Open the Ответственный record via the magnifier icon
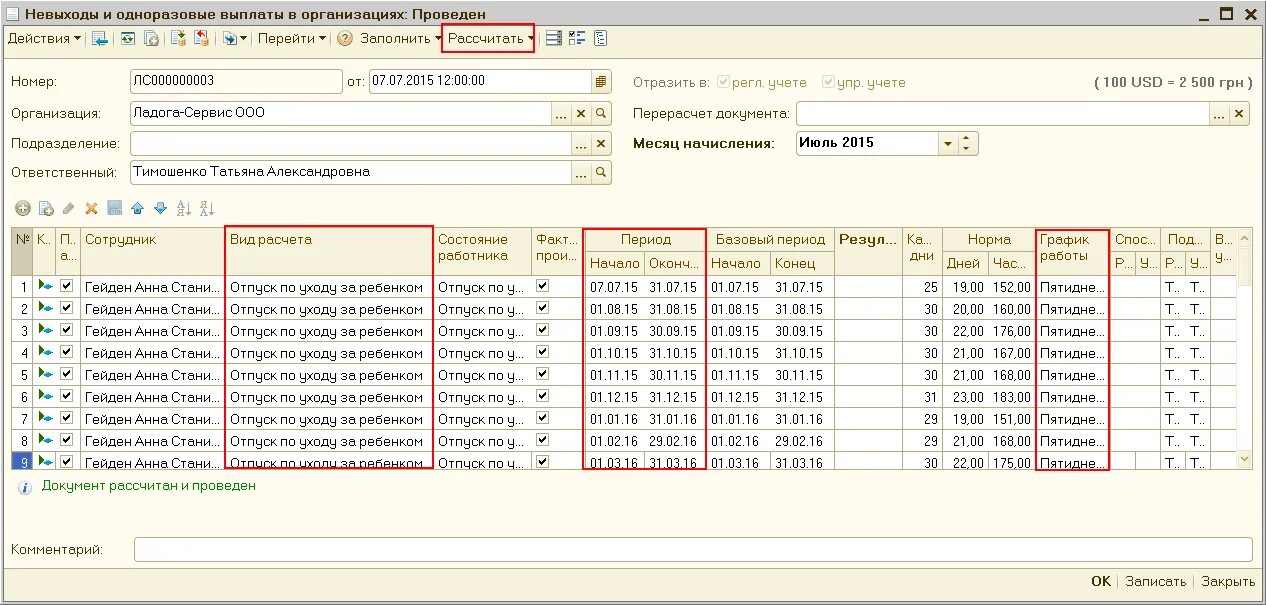 tap(601, 173)
